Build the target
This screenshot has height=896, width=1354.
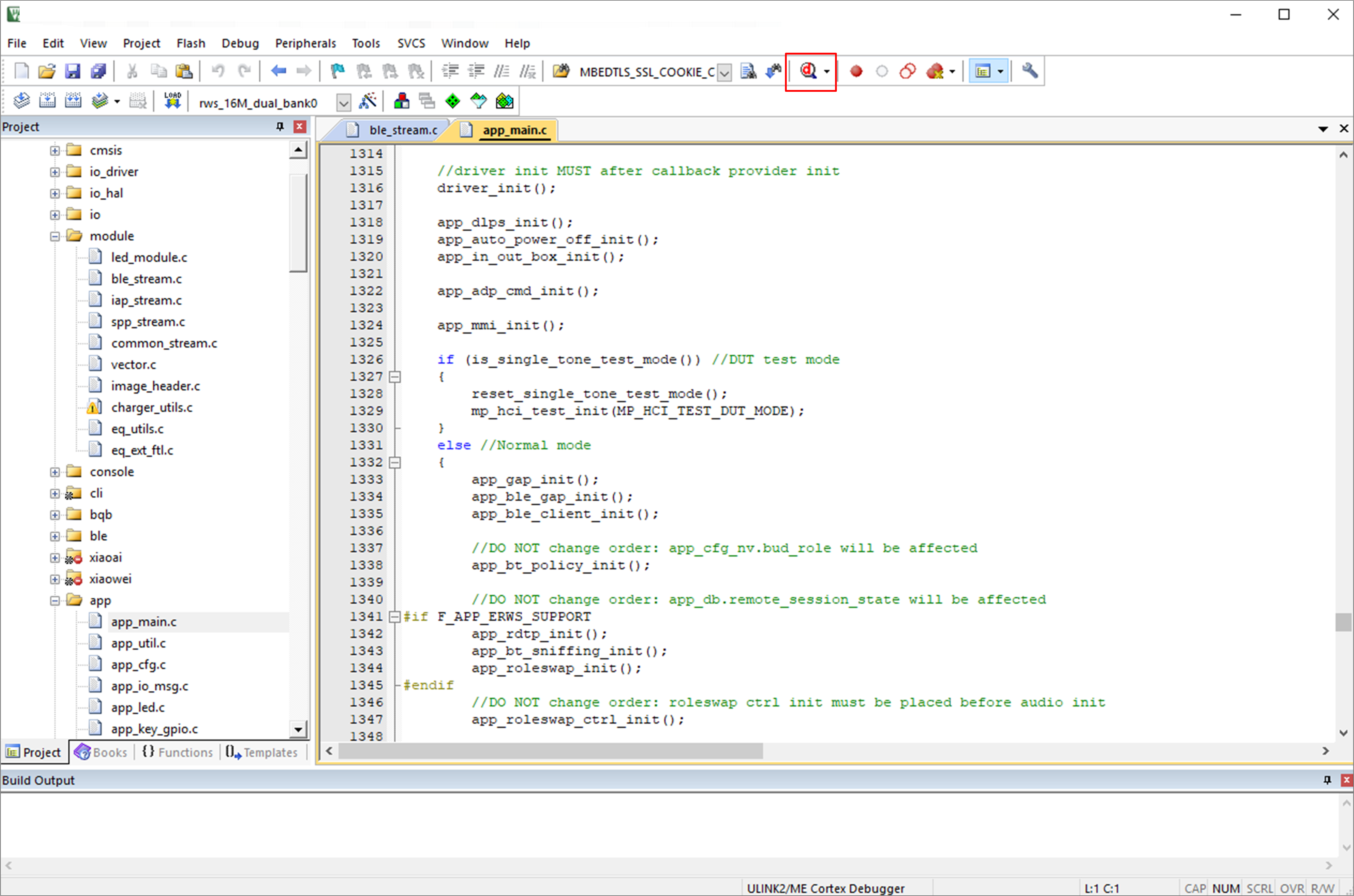click(x=47, y=101)
